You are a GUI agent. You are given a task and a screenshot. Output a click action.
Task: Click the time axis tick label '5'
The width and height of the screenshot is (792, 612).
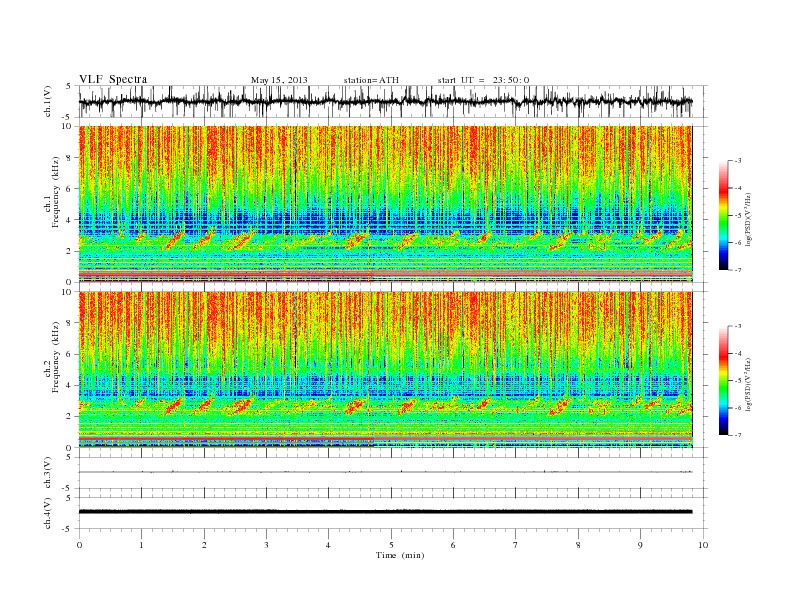391,545
